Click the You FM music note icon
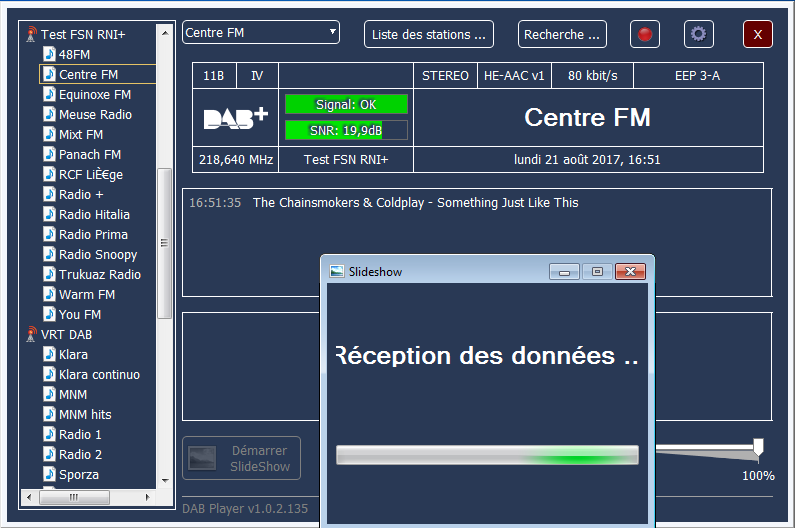This screenshot has width=795, height=528. tap(49, 314)
